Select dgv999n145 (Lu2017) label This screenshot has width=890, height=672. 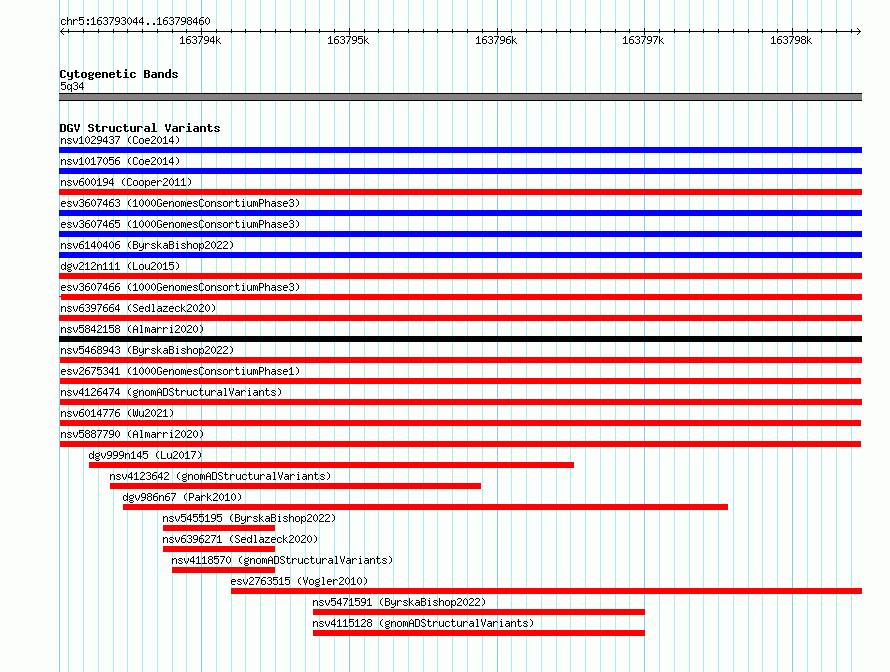(x=145, y=455)
